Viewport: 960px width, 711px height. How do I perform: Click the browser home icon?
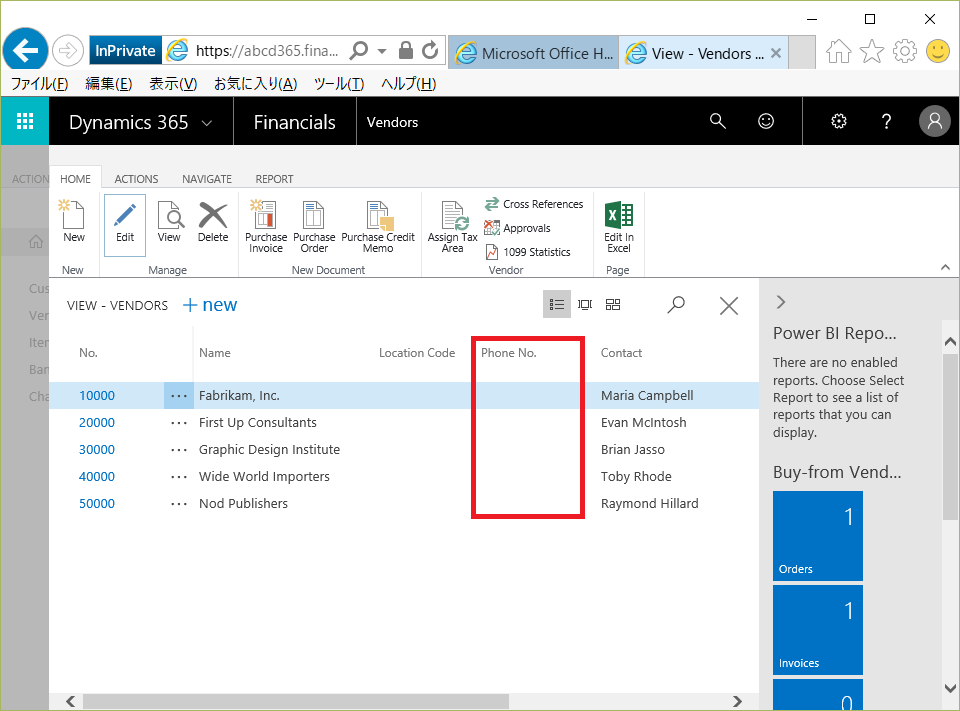[x=839, y=51]
